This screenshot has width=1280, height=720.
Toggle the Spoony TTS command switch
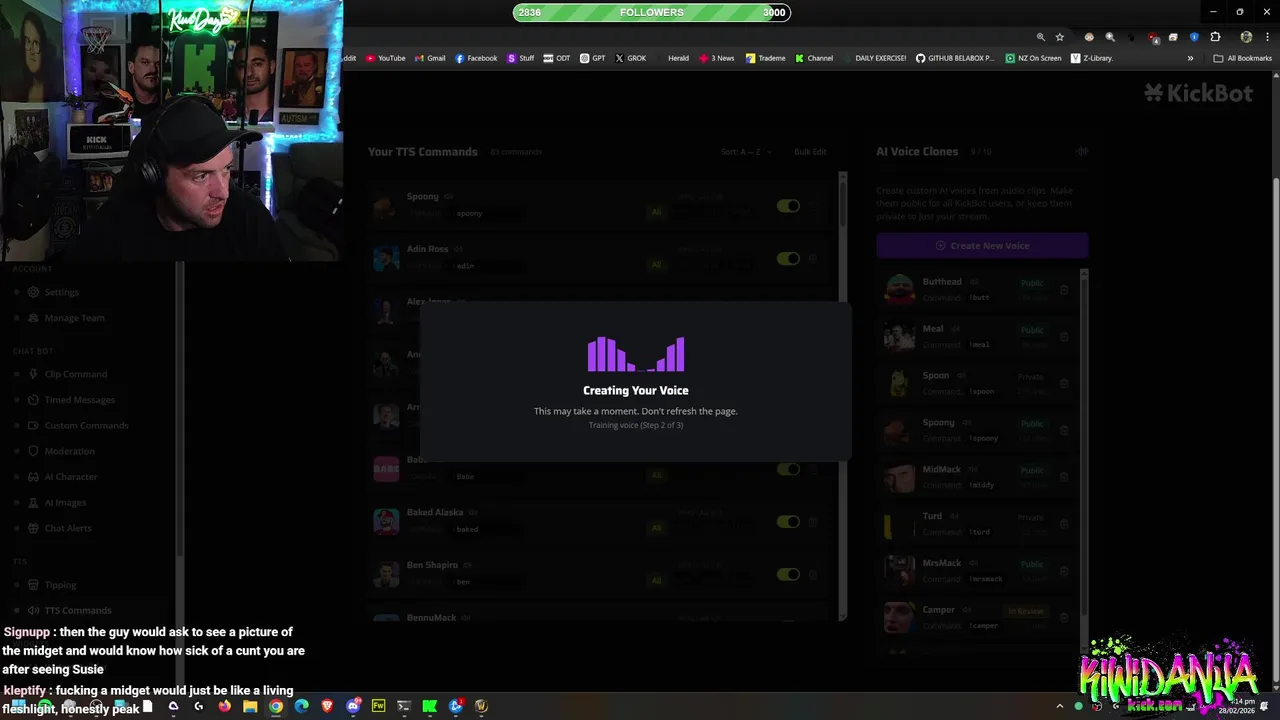pyautogui.click(x=788, y=206)
